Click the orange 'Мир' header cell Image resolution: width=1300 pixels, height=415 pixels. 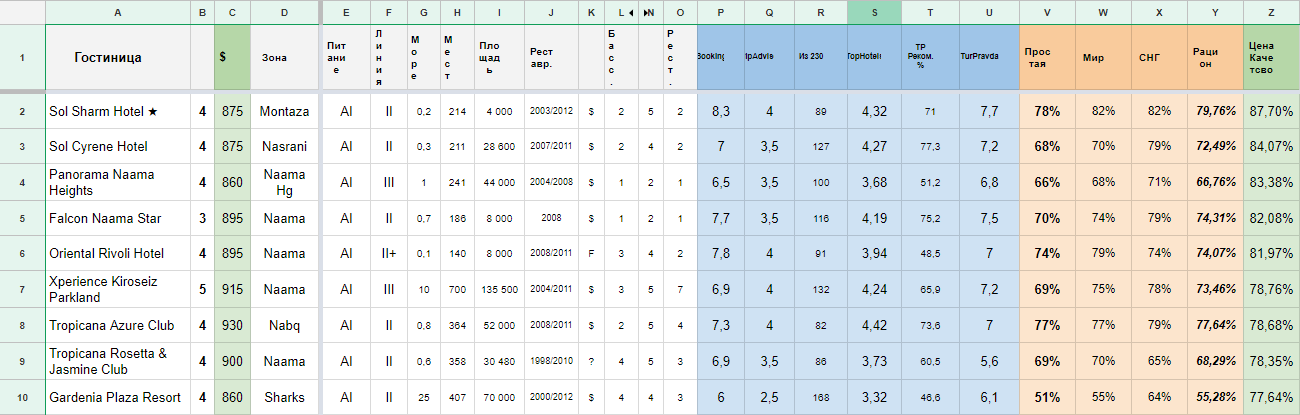coord(1103,57)
